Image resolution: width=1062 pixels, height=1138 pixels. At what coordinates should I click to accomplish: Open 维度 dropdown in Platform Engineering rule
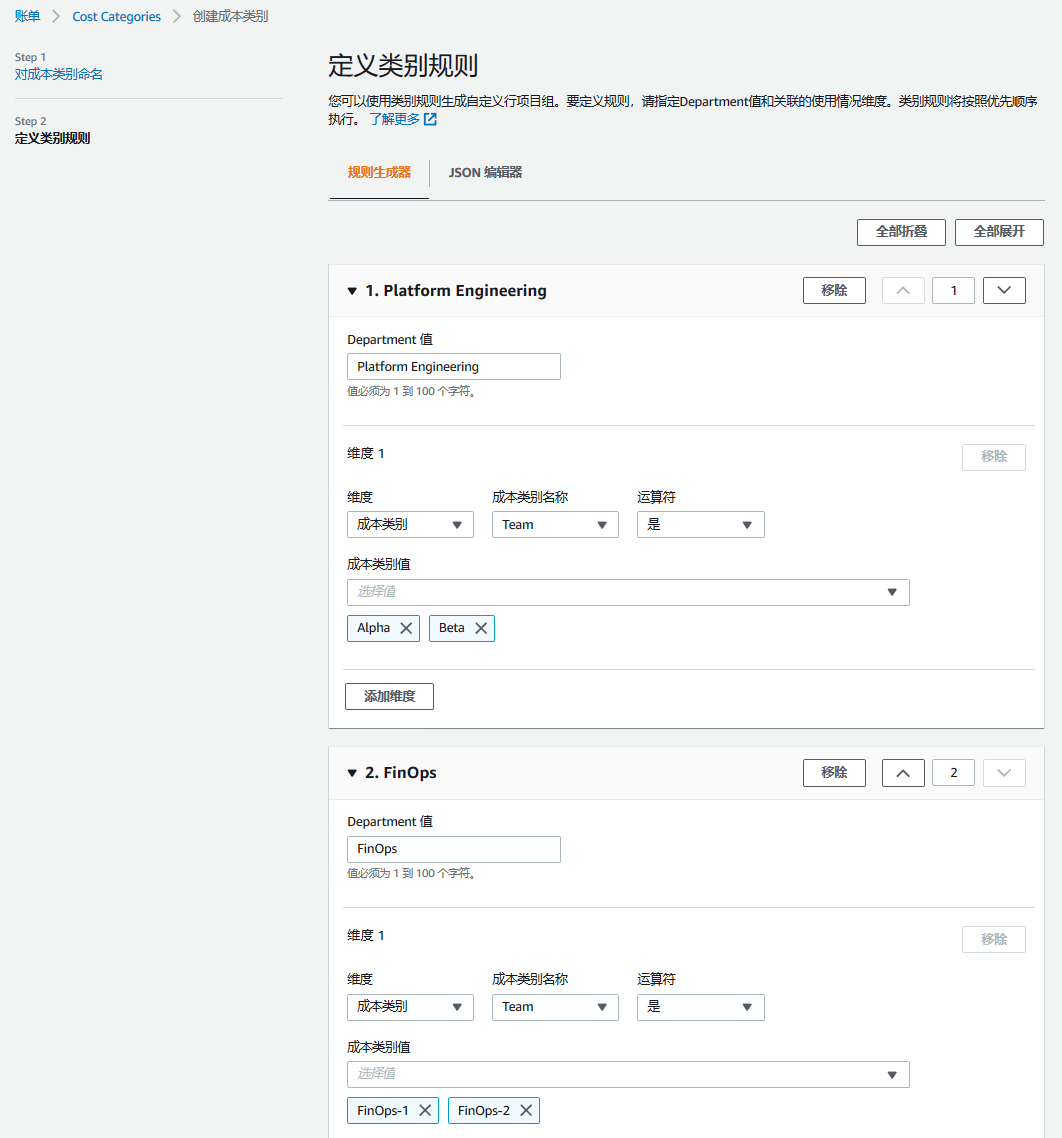coord(410,525)
